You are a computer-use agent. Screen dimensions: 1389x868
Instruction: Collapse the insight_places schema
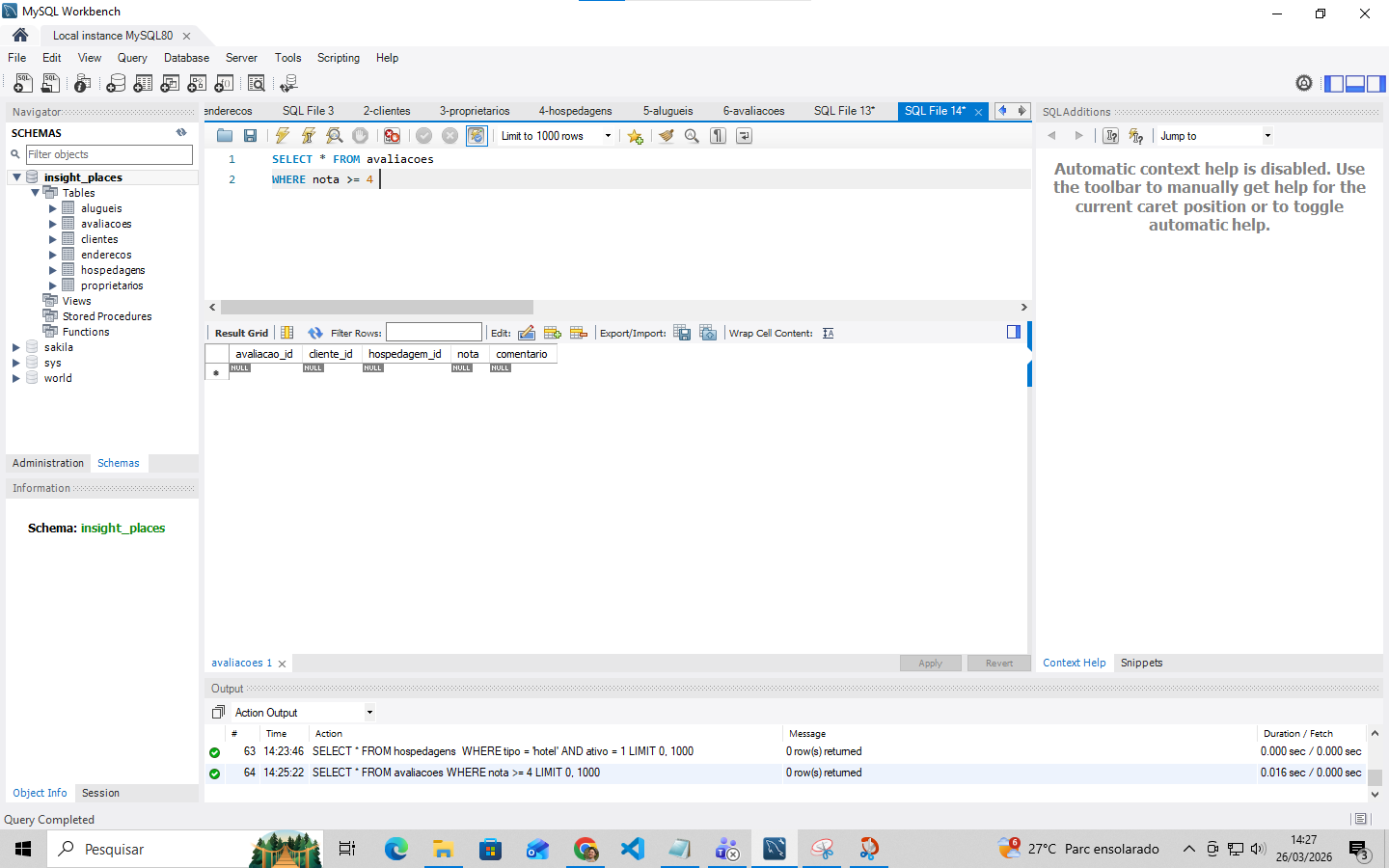[x=16, y=177]
